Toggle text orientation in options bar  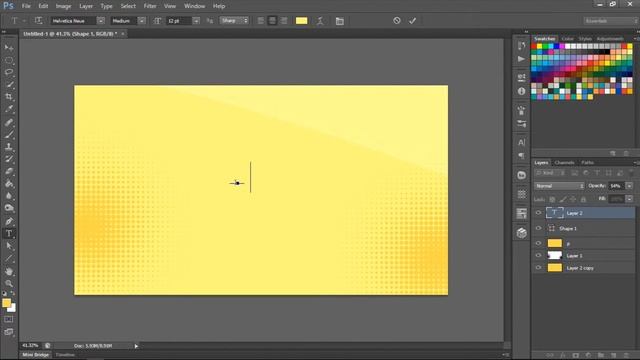38,20
